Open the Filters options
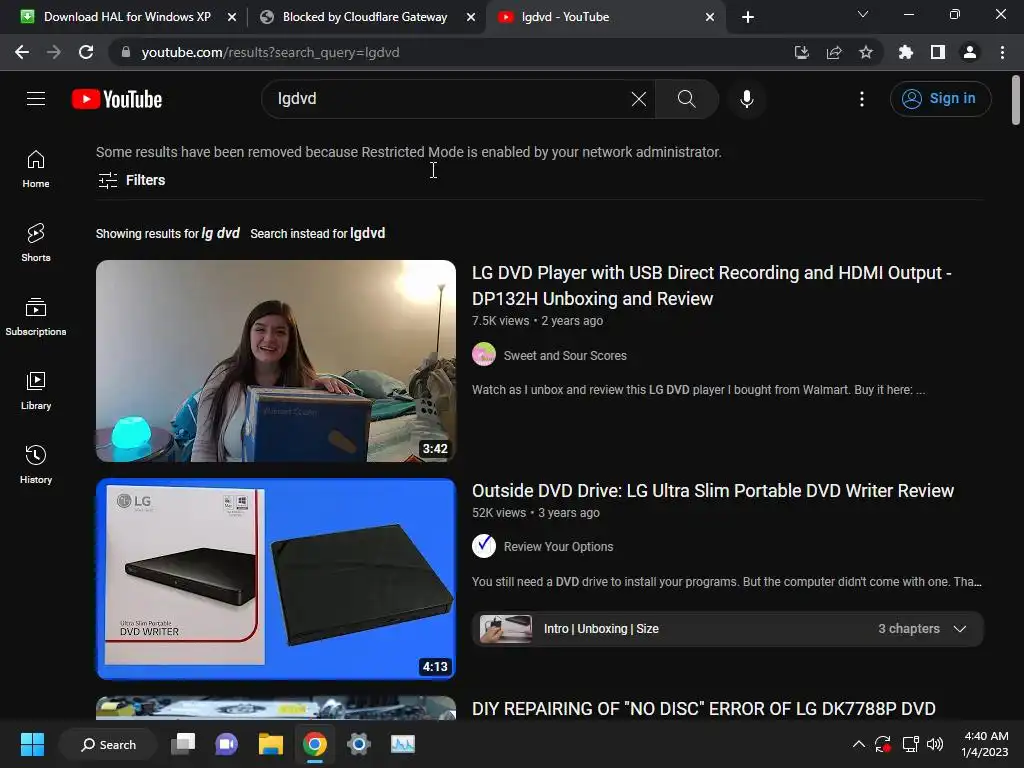Image resolution: width=1024 pixels, height=768 pixels. coord(131,180)
